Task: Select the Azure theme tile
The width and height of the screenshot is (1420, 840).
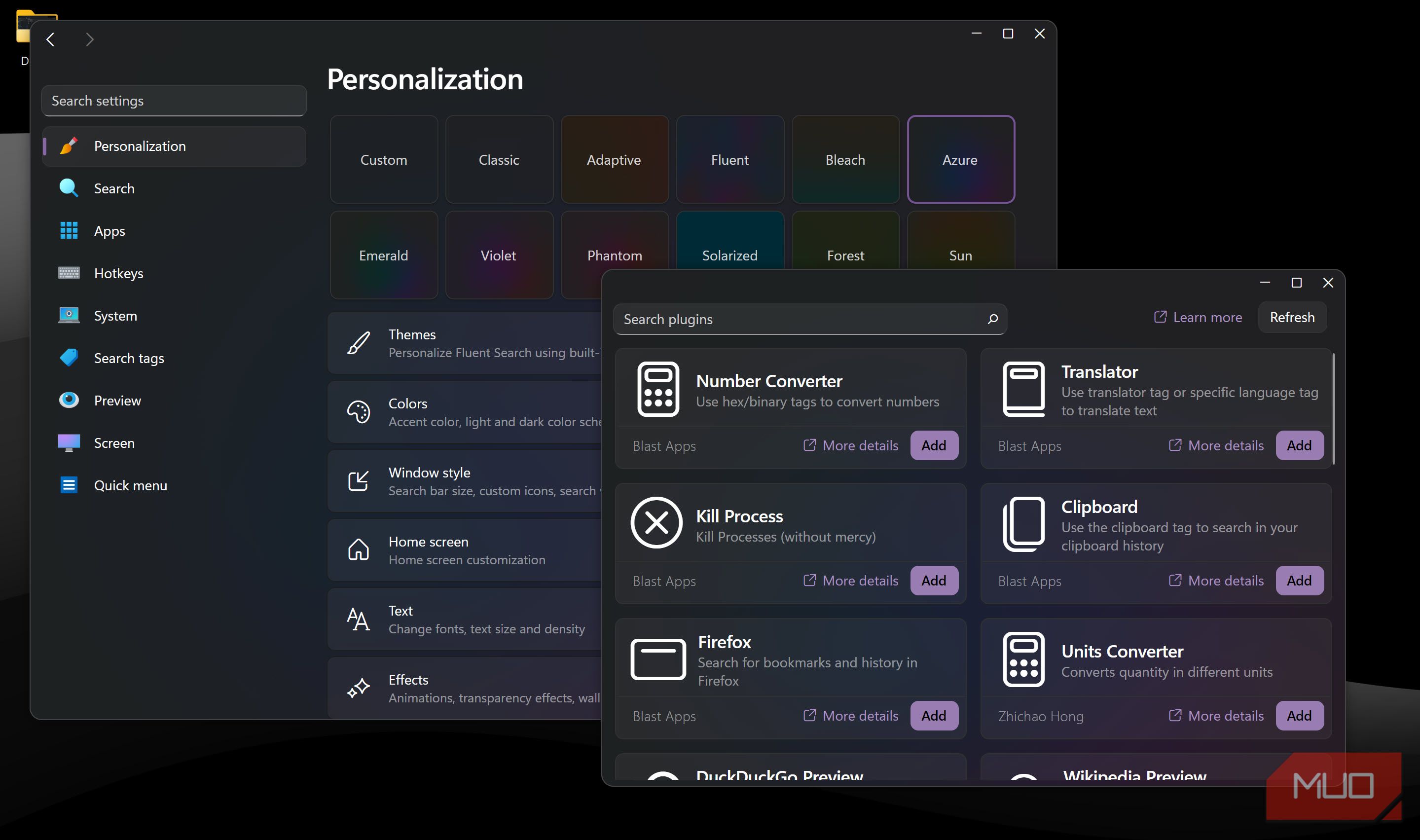Action: coord(961,160)
